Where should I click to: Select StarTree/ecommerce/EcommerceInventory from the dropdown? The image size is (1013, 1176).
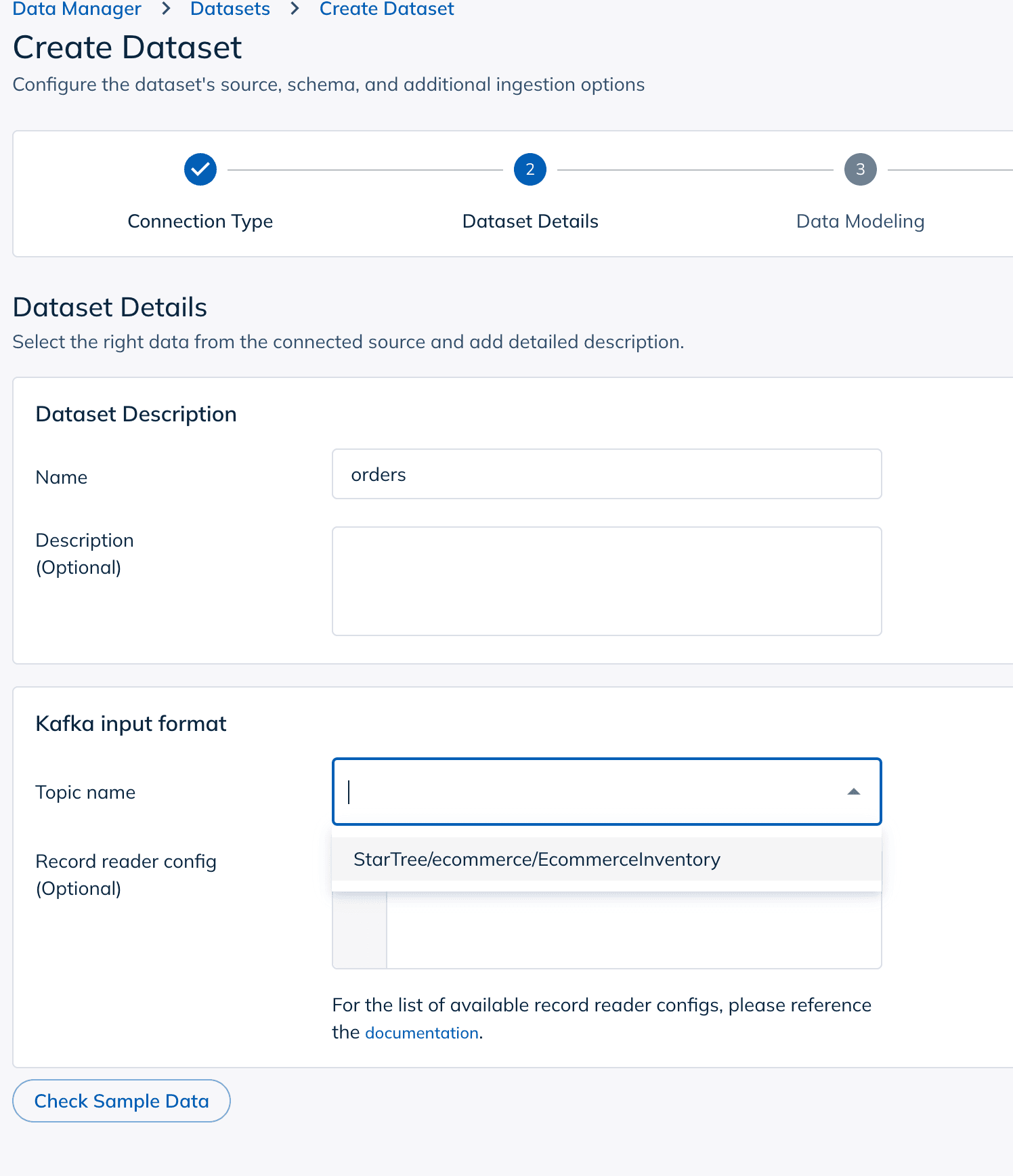(x=537, y=859)
